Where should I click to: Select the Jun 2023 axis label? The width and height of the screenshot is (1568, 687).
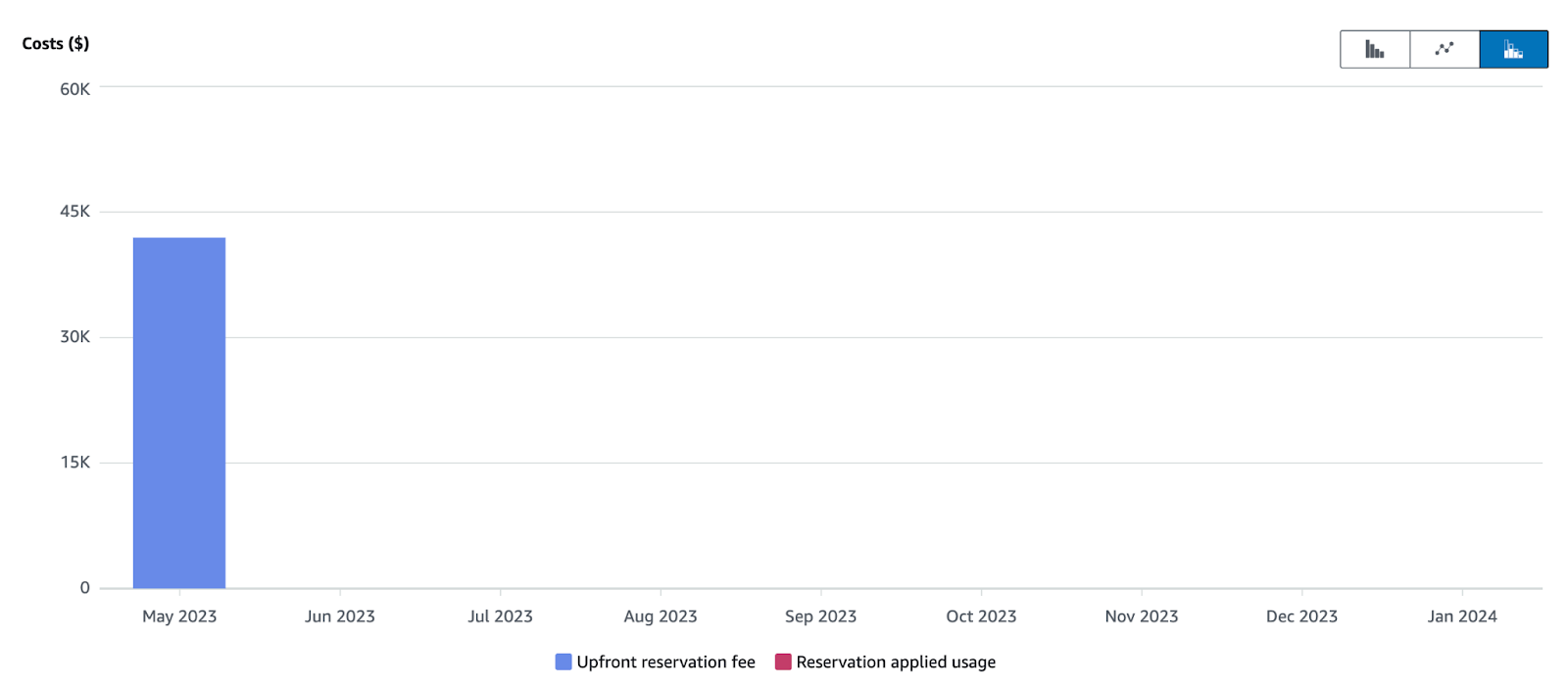(340, 616)
